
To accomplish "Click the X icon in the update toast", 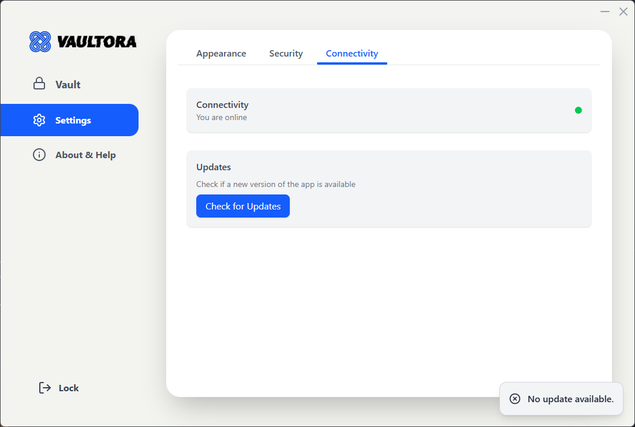I will click(515, 399).
